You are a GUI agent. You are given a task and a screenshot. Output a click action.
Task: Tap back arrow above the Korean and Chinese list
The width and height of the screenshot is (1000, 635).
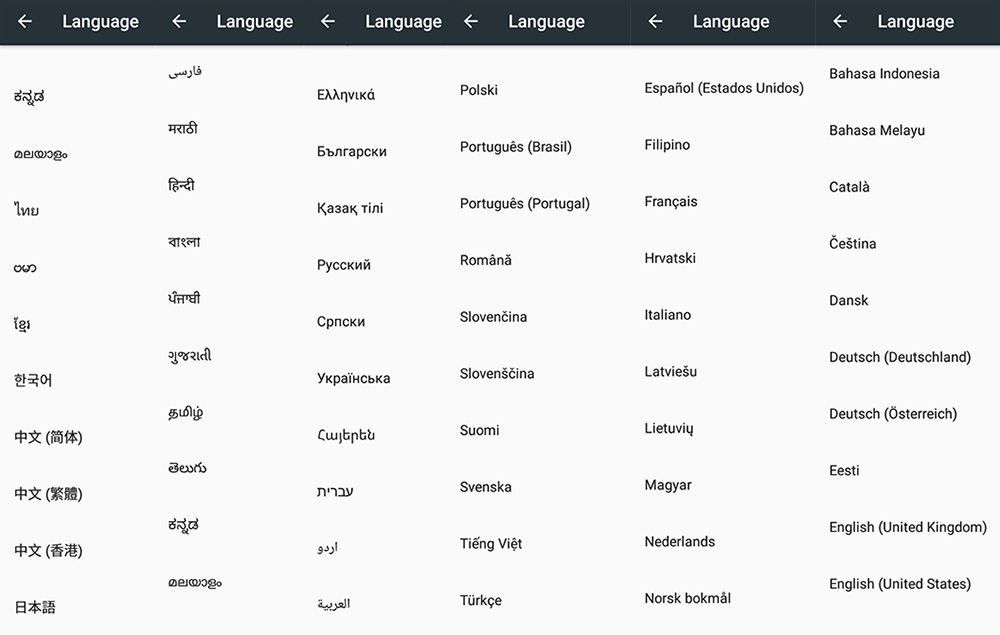[25, 21]
